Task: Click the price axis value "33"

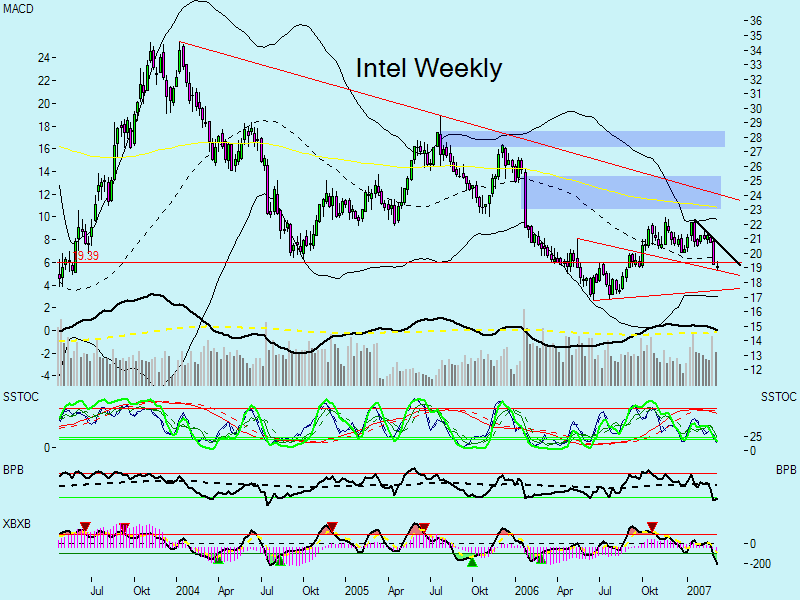Action: [756, 65]
